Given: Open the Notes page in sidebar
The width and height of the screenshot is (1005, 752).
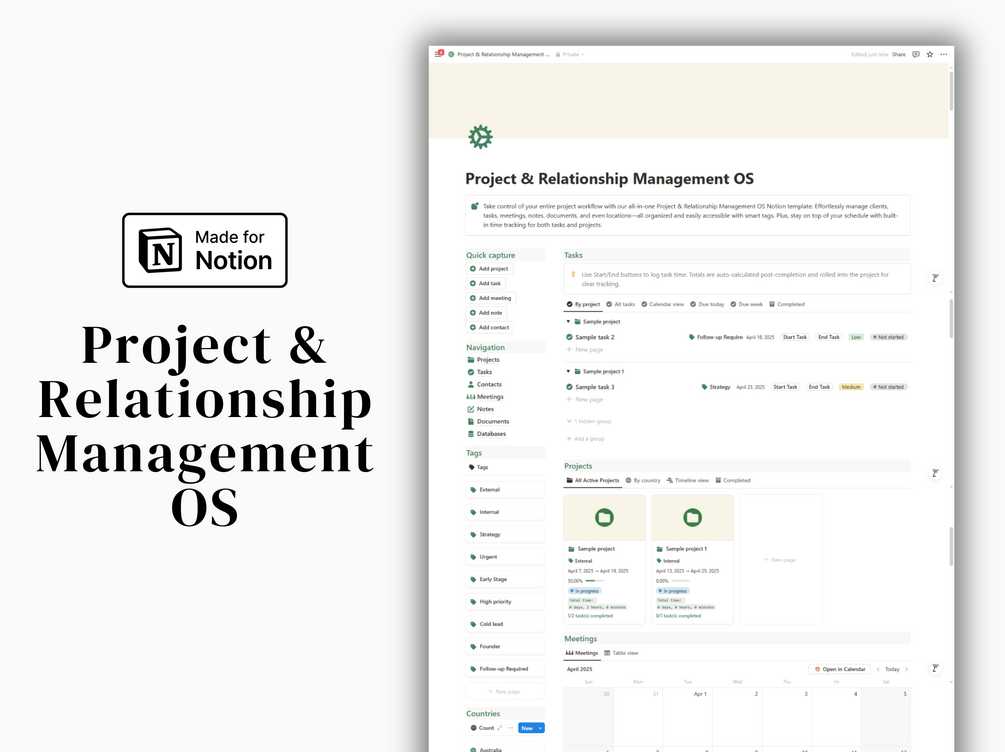Looking at the screenshot, I should (x=486, y=408).
